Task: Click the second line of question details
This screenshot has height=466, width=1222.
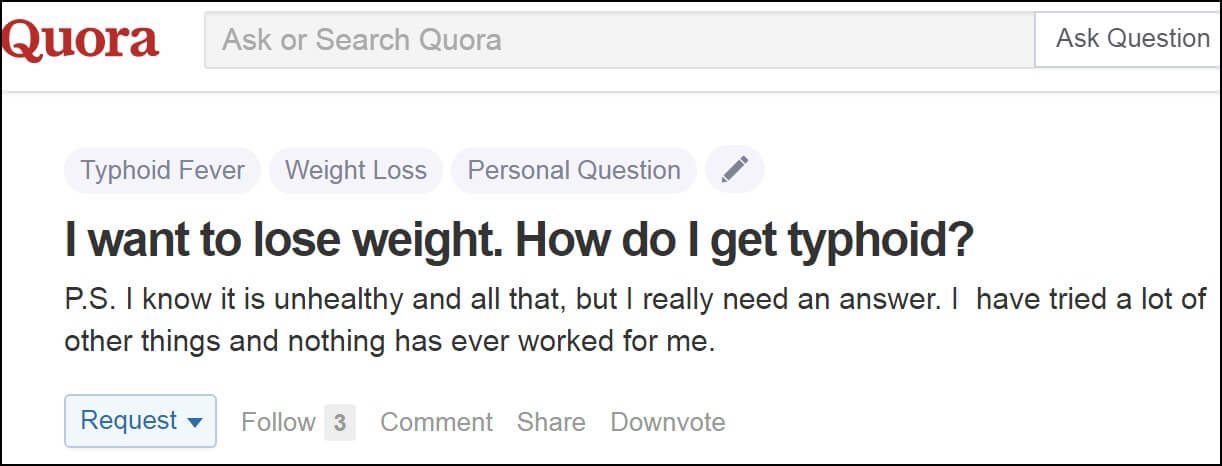Action: [390, 342]
